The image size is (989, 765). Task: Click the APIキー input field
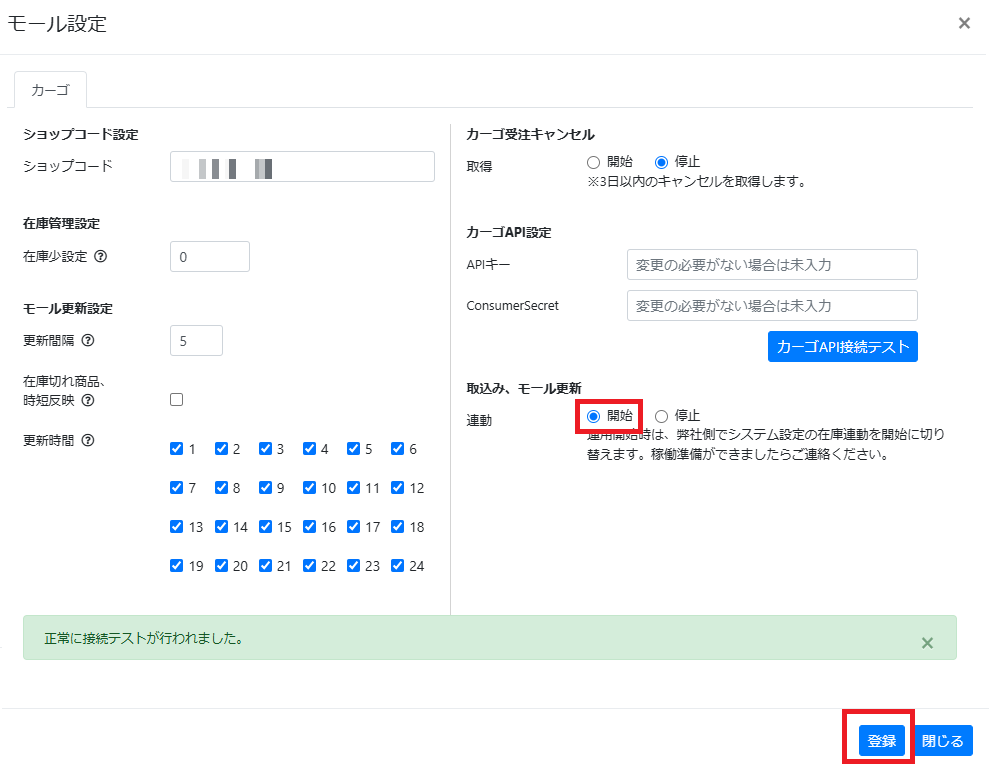(x=772, y=264)
